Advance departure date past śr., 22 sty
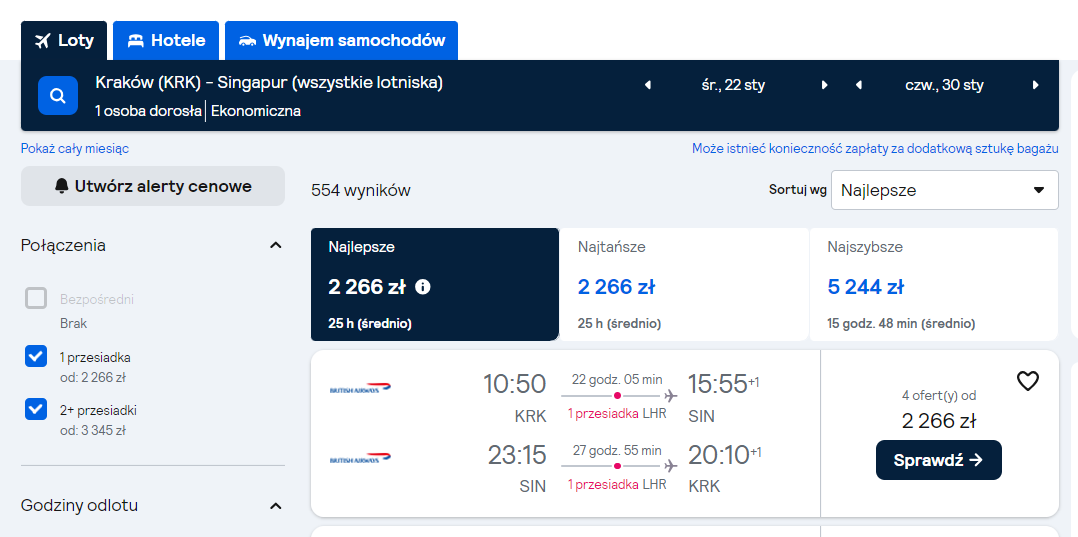Viewport: 1078px width, 537px height. tap(824, 85)
